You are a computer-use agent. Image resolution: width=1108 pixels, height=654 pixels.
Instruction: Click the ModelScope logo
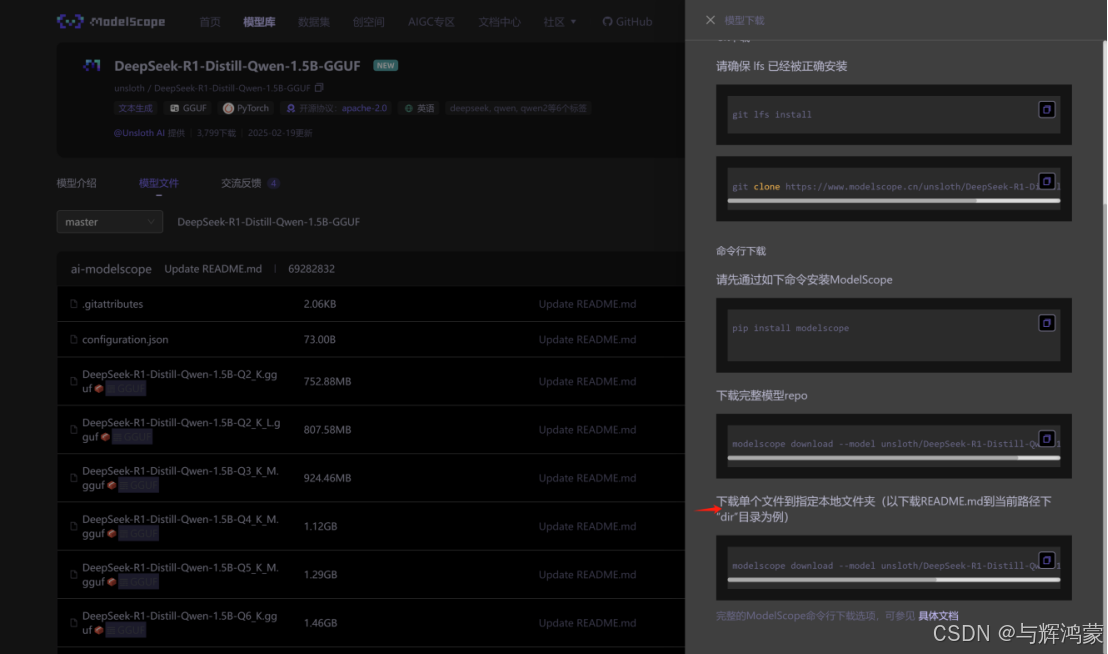click(x=111, y=22)
